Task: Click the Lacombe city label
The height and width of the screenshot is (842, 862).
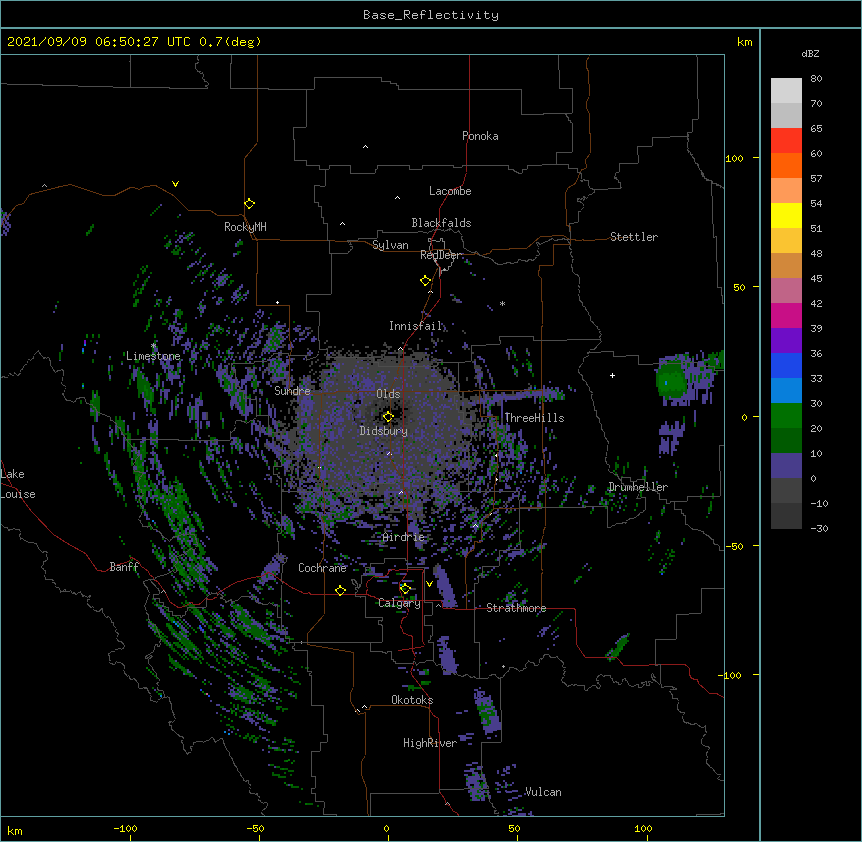Action: click(450, 191)
